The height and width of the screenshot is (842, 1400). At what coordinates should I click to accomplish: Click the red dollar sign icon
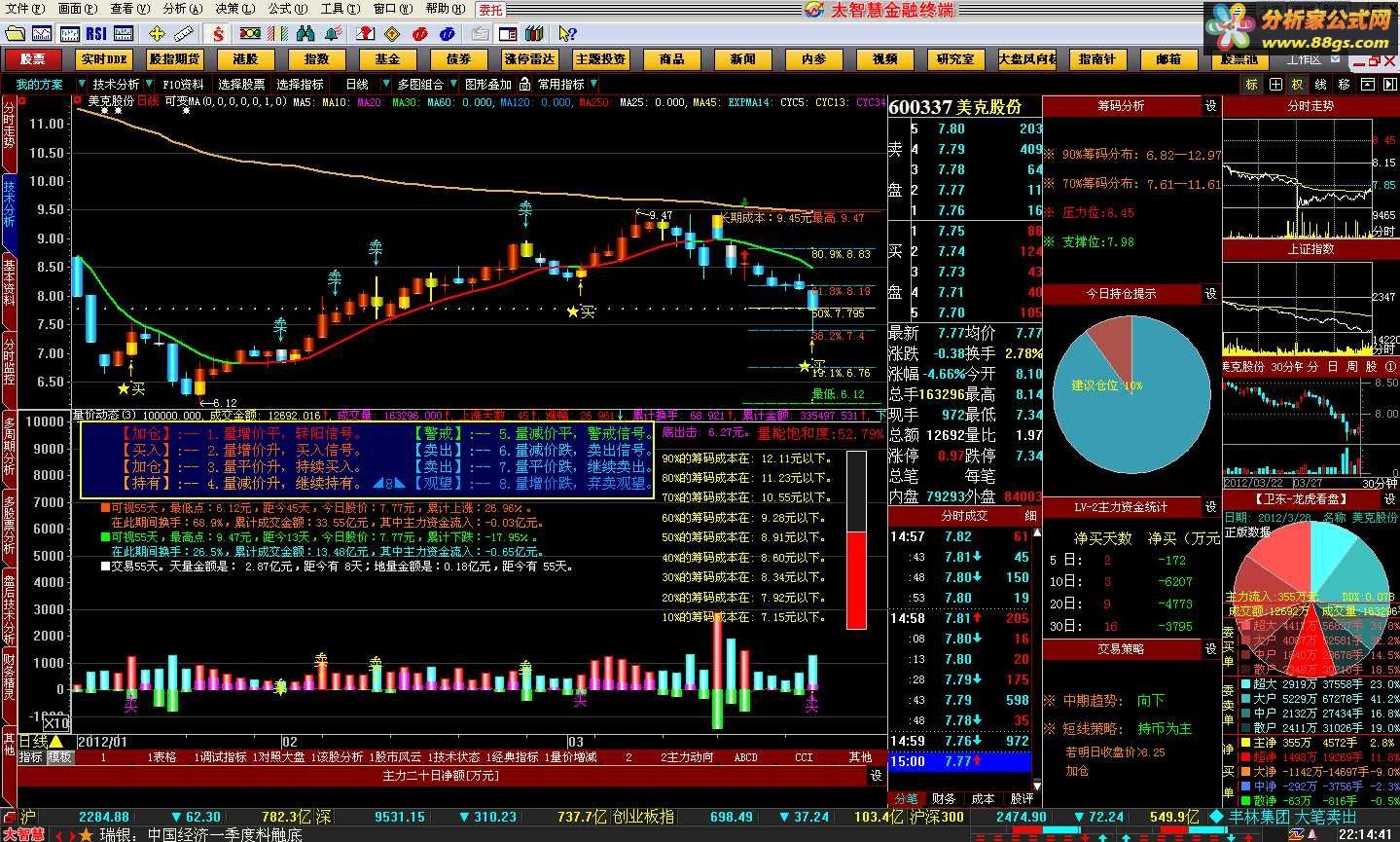tap(219, 34)
